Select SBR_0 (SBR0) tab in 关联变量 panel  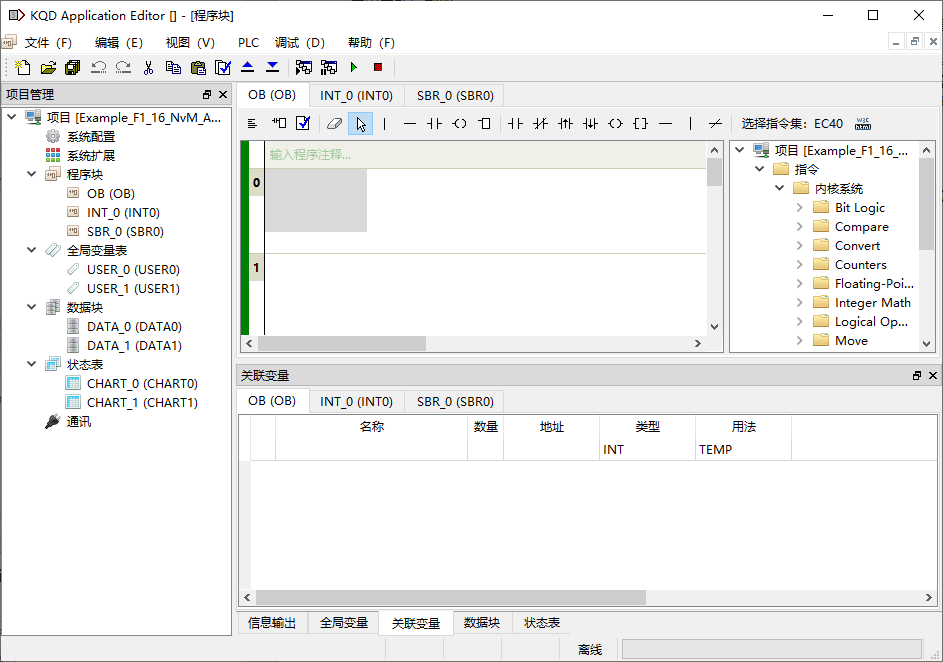click(455, 402)
